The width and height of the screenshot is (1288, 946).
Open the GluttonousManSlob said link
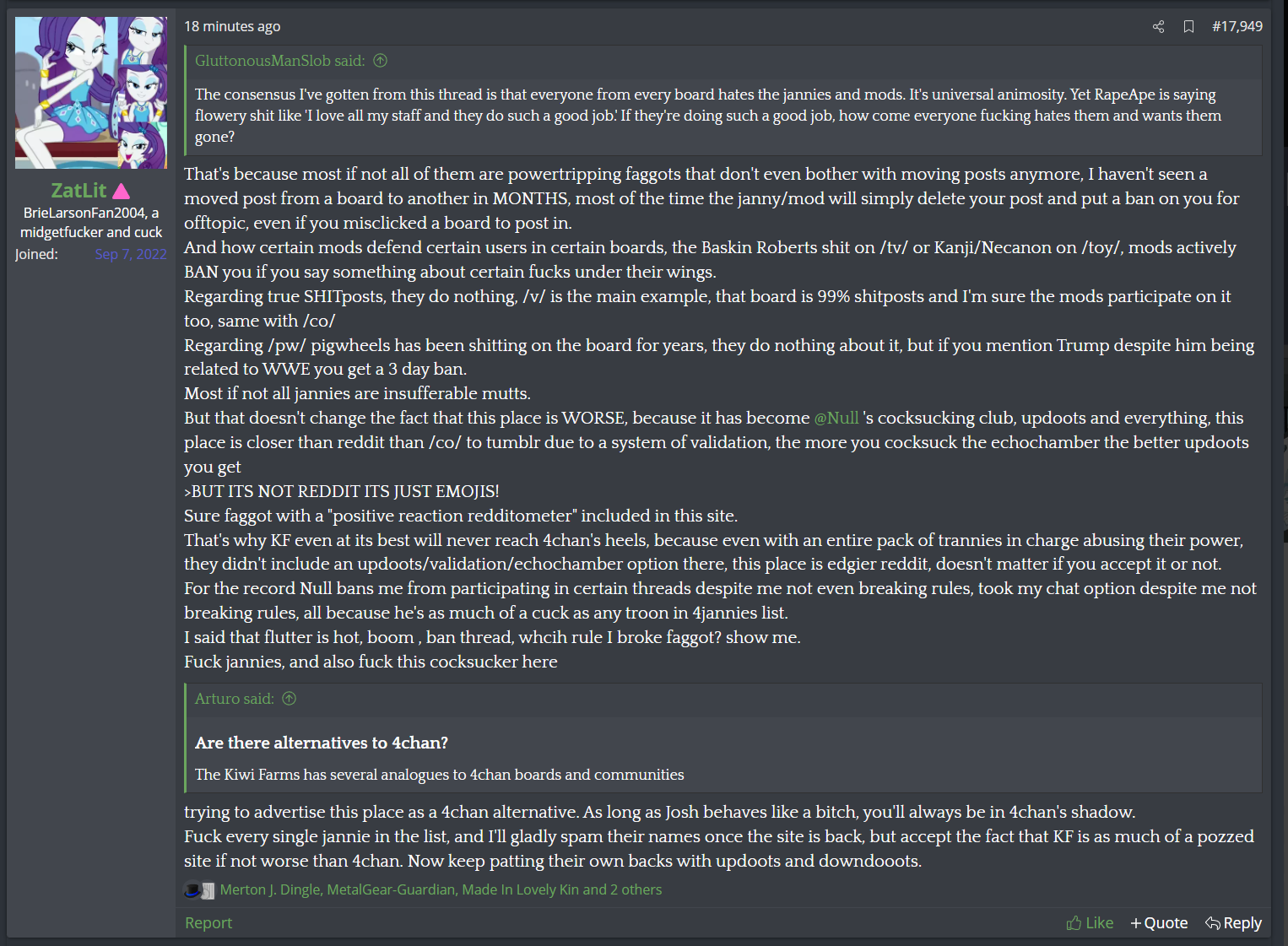click(x=279, y=61)
